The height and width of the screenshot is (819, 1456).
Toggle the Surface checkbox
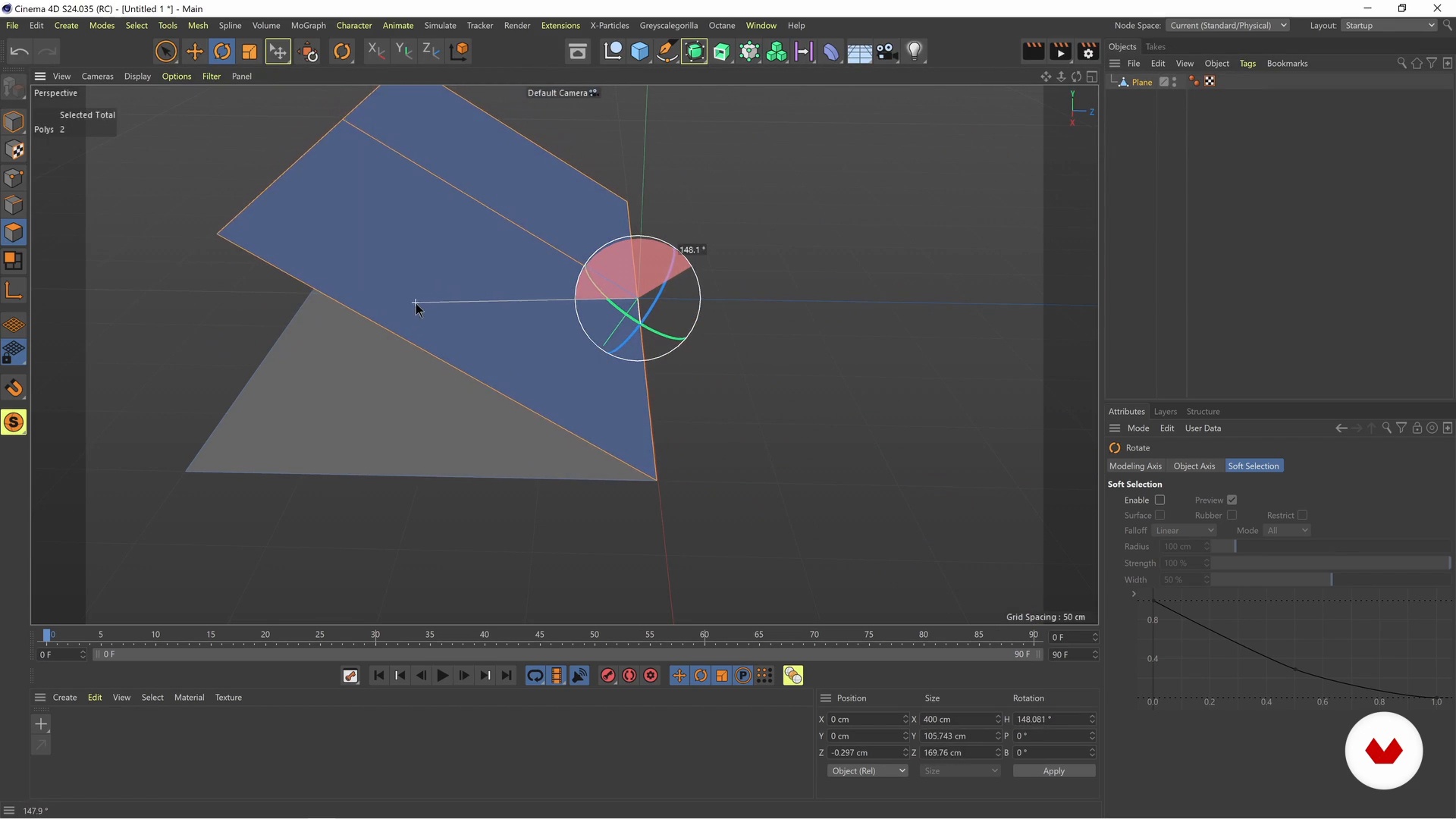pyautogui.click(x=1159, y=515)
